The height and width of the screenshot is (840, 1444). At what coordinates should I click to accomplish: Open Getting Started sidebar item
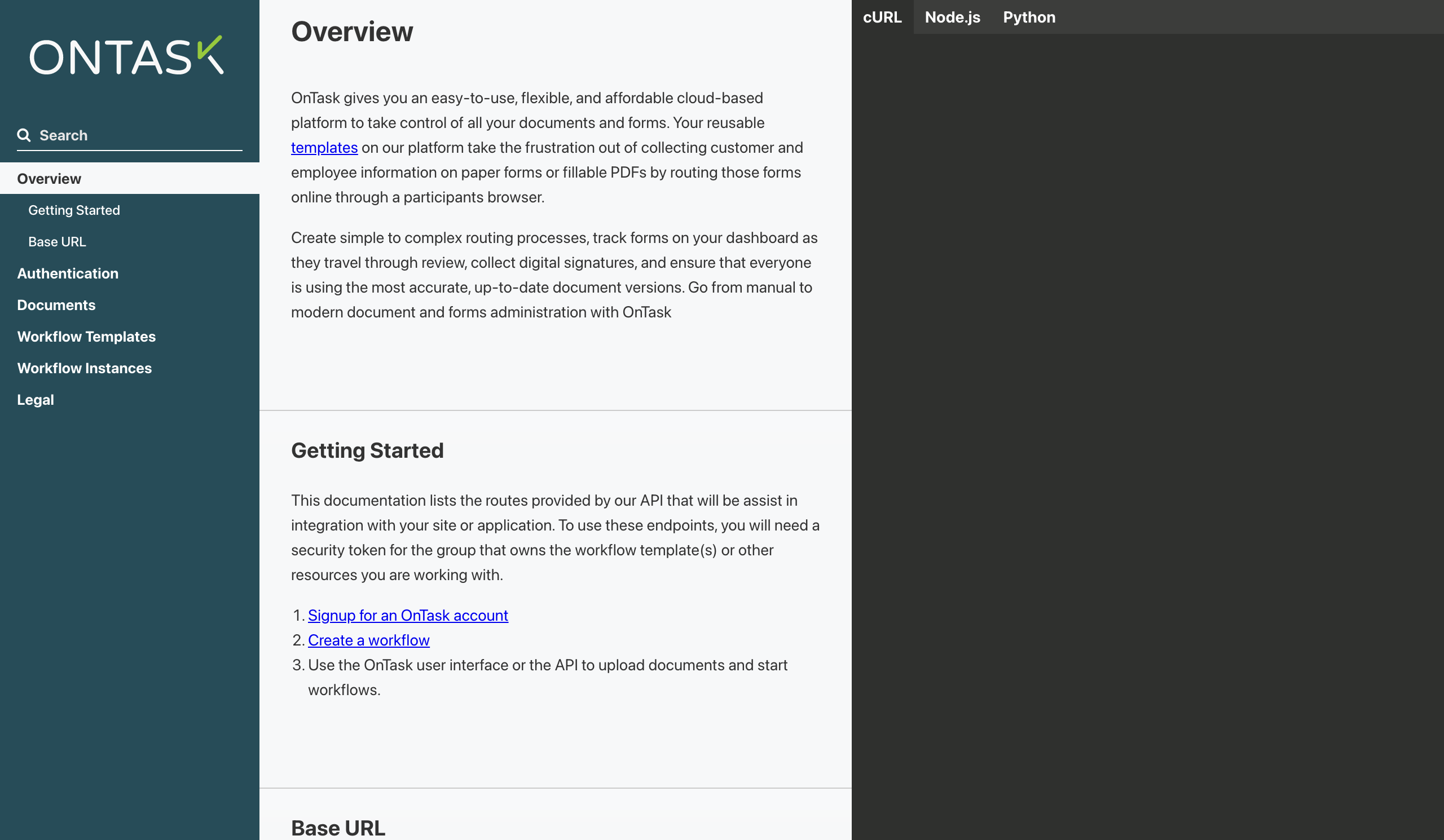pyautogui.click(x=130, y=210)
